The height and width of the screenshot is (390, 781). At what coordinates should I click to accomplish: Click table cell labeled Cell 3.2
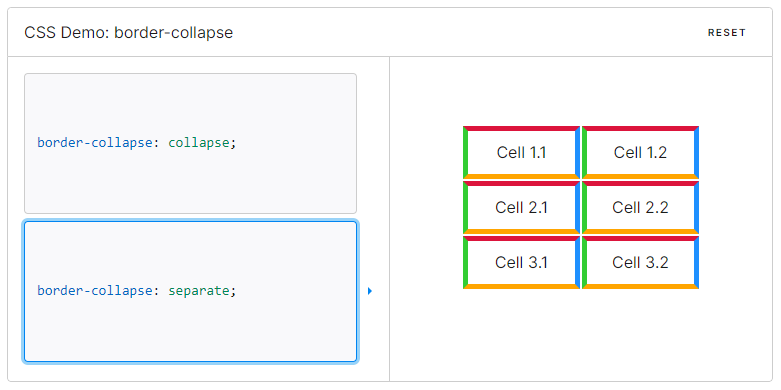click(640, 262)
